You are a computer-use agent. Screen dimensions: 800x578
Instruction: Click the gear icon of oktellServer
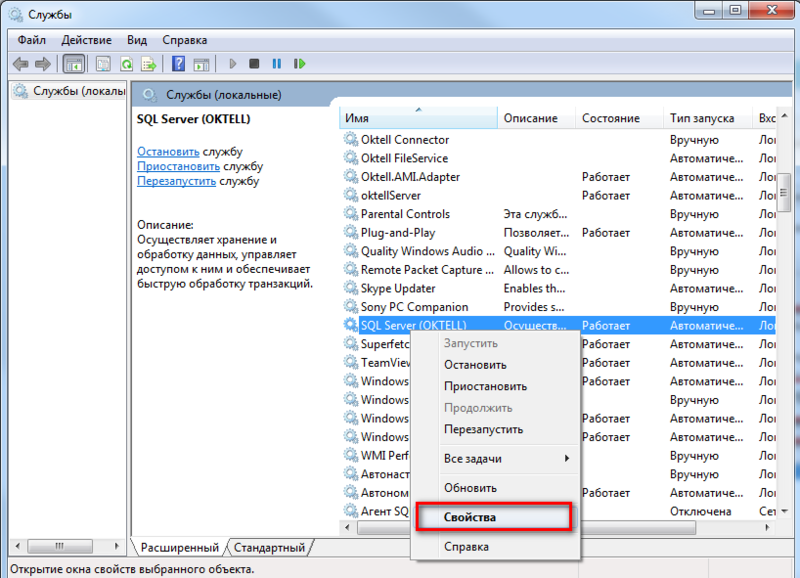pos(351,195)
